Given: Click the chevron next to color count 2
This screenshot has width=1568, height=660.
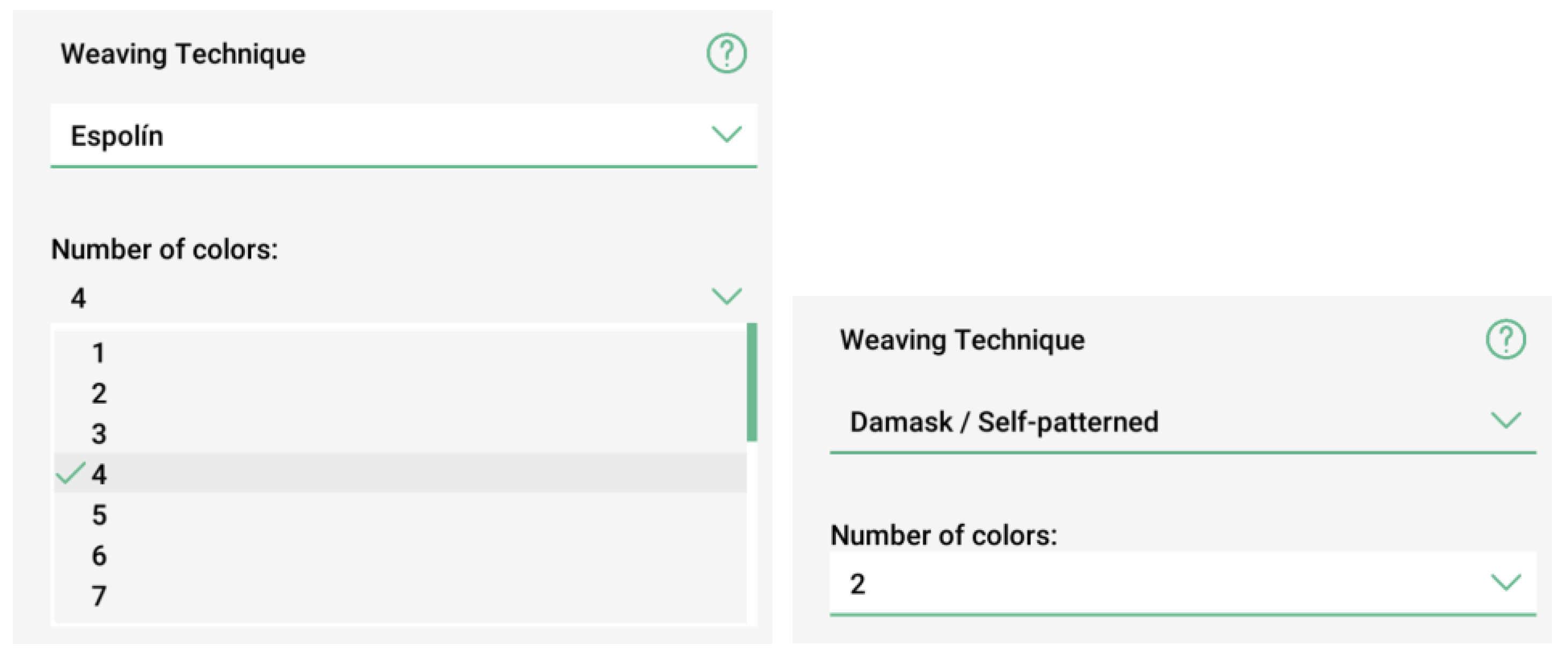Looking at the screenshot, I should (1505, 582).
